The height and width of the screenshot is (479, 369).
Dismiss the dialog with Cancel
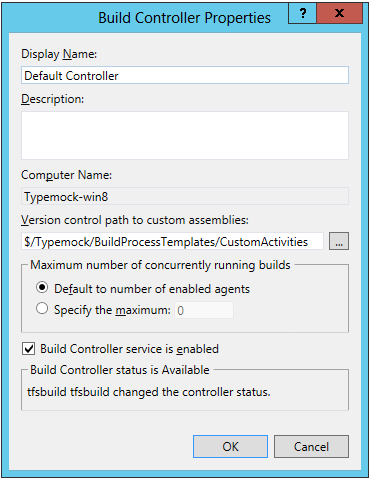pyautogui.click(x=311, y=446)
